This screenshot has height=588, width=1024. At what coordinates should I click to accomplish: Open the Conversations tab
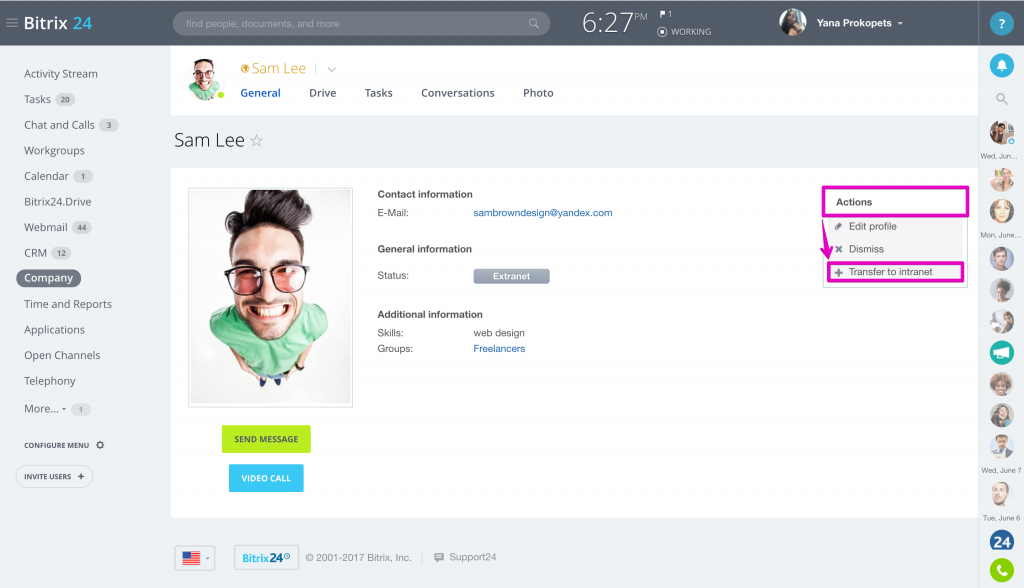click(x=458, y=93)
